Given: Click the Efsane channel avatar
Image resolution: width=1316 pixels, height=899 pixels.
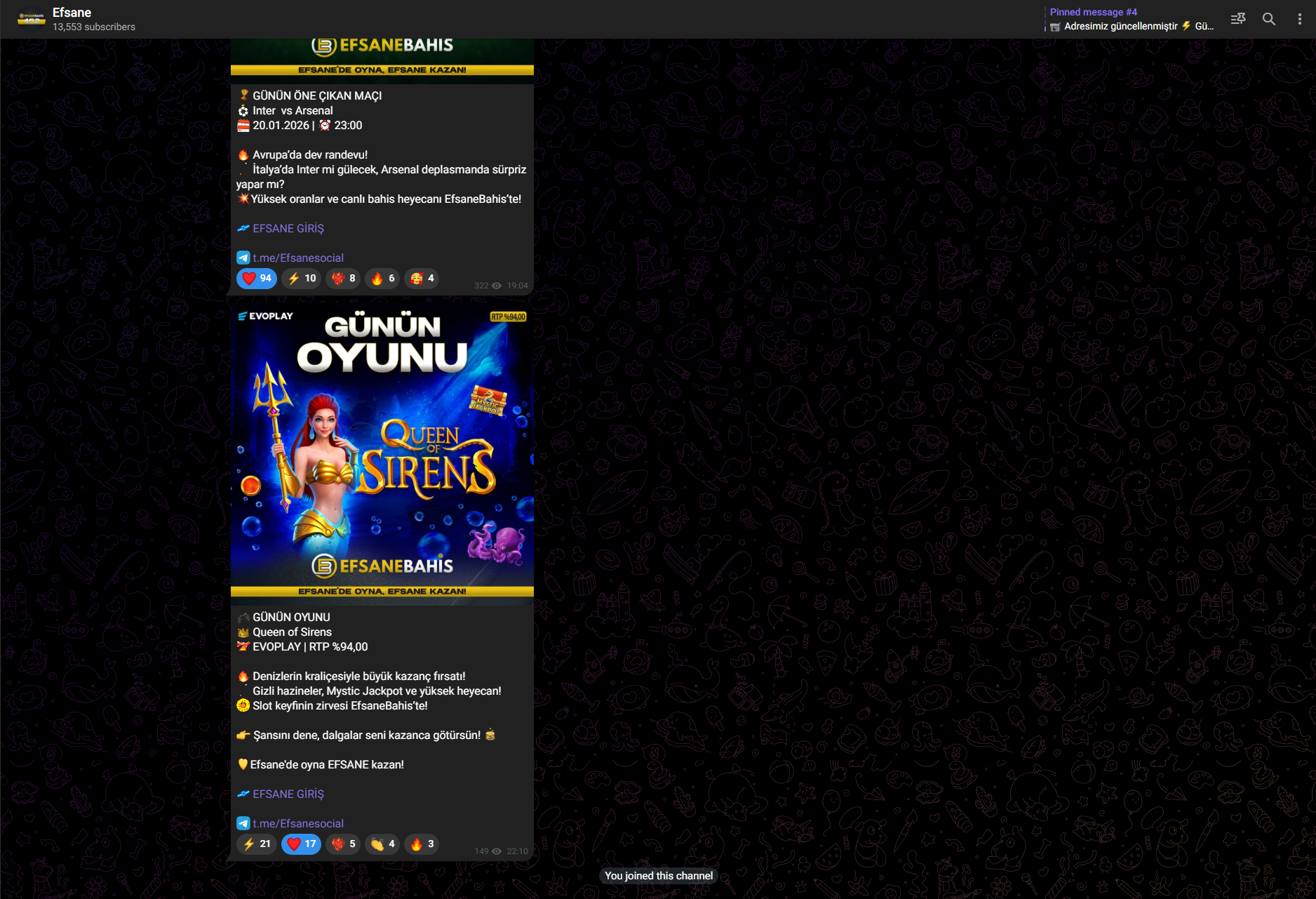Looking at the screenshot, I should pos(32,19).
